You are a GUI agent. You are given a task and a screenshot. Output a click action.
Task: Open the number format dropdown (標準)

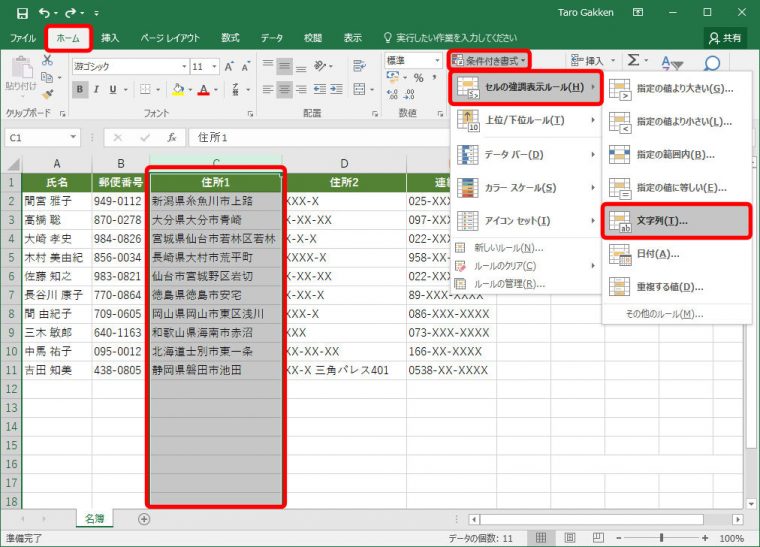(437, 61)
